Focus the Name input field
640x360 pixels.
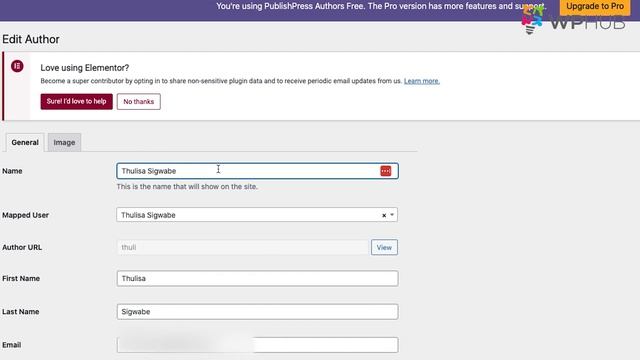point(257,171)
